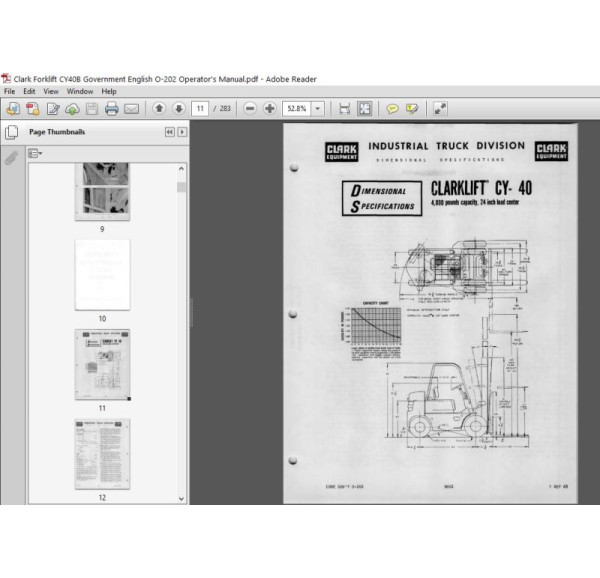Click the Print file icon
The height and width of the screenshot is (578, 600).
point(111,108)
